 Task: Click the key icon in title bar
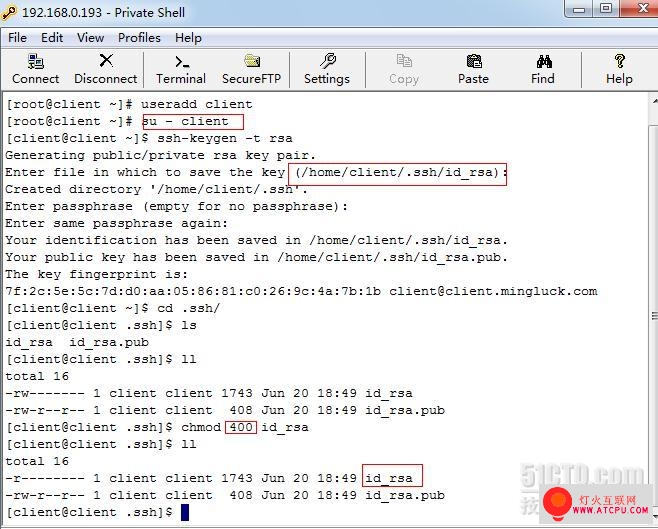click(9, 13)
